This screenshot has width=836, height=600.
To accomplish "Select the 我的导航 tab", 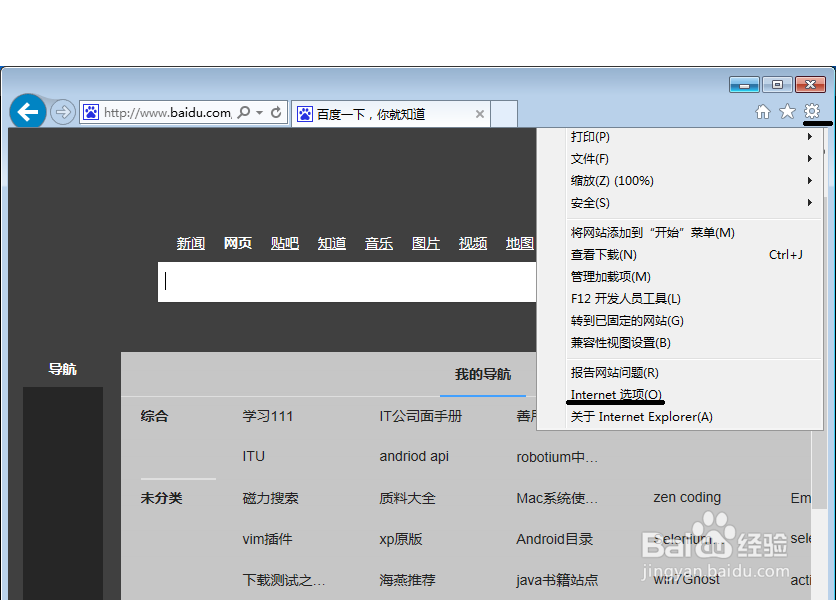I will [x=483, y=374].
